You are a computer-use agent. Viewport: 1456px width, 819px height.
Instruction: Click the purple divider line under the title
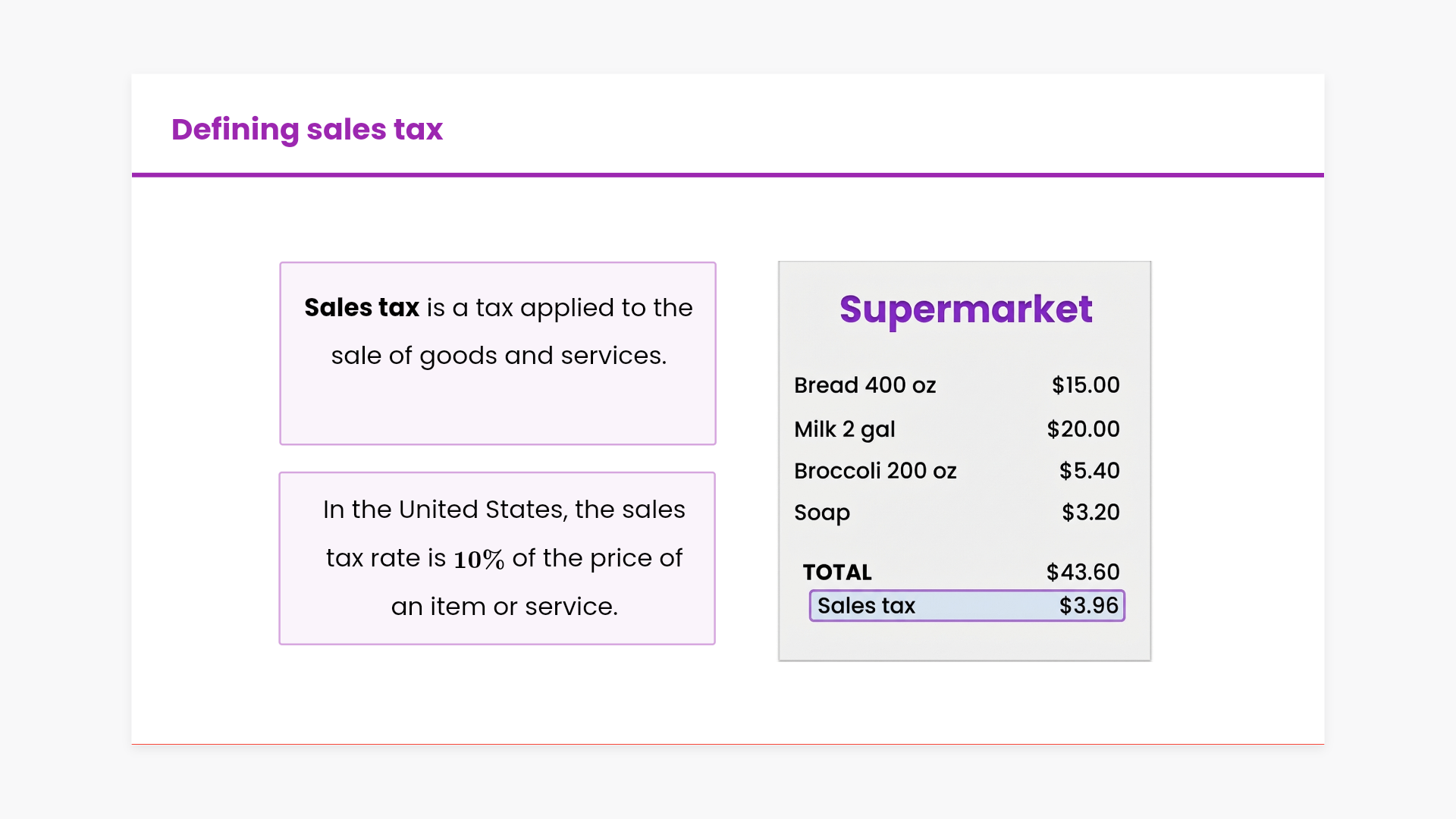click(x=727, y=175)
